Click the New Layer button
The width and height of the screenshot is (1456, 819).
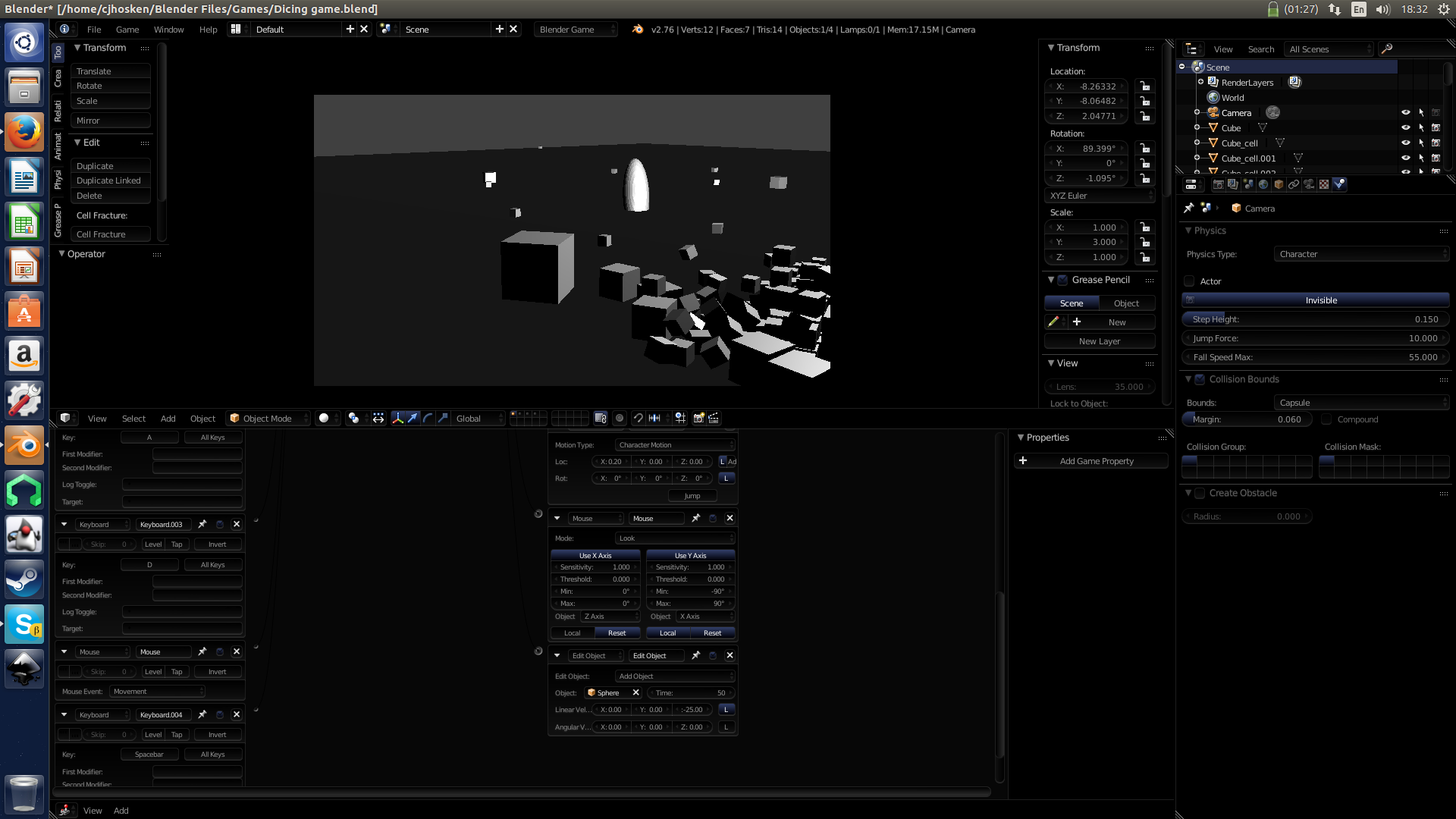1100,341
